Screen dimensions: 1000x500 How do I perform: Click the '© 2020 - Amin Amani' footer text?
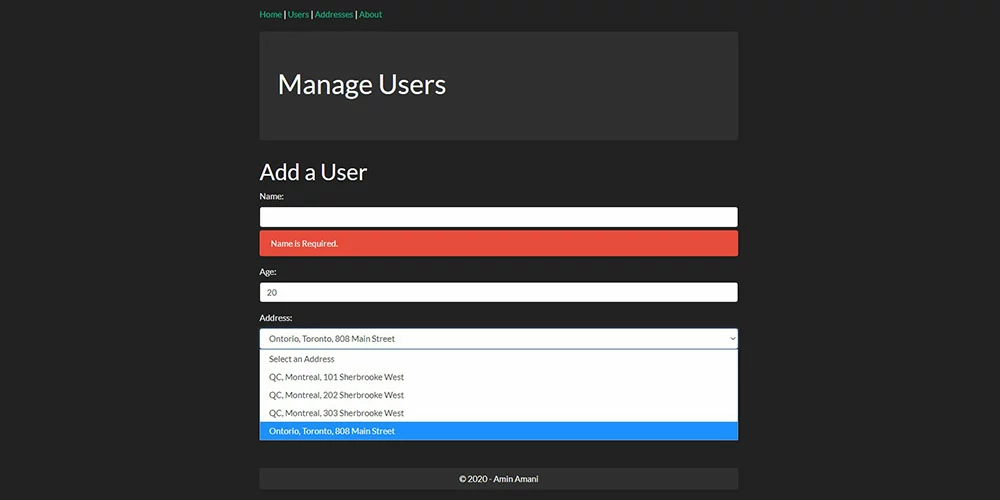[499, 479]
